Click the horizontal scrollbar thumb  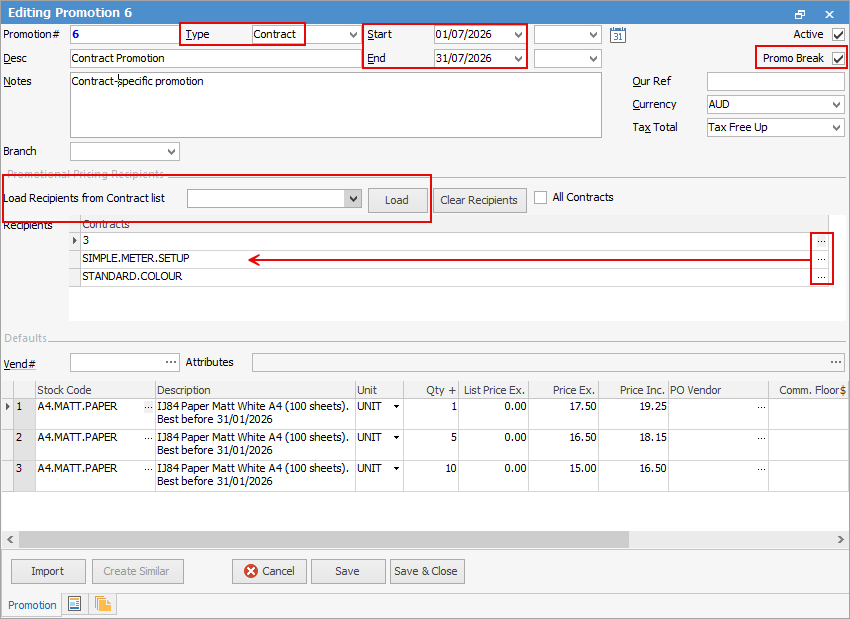tap(324, 539)
